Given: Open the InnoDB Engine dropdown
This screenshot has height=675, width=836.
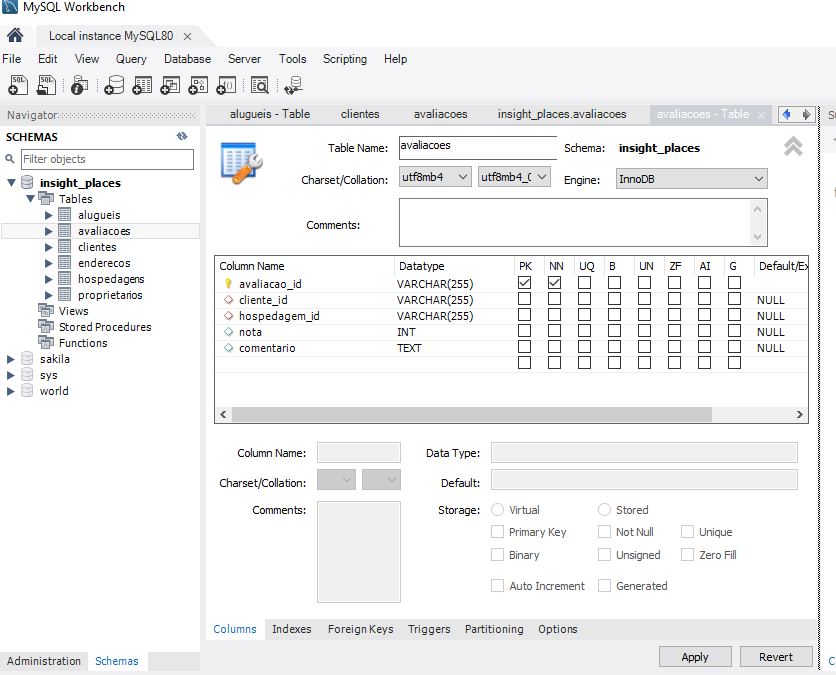Looking at the screenshot, I should (x=692, y=179).
